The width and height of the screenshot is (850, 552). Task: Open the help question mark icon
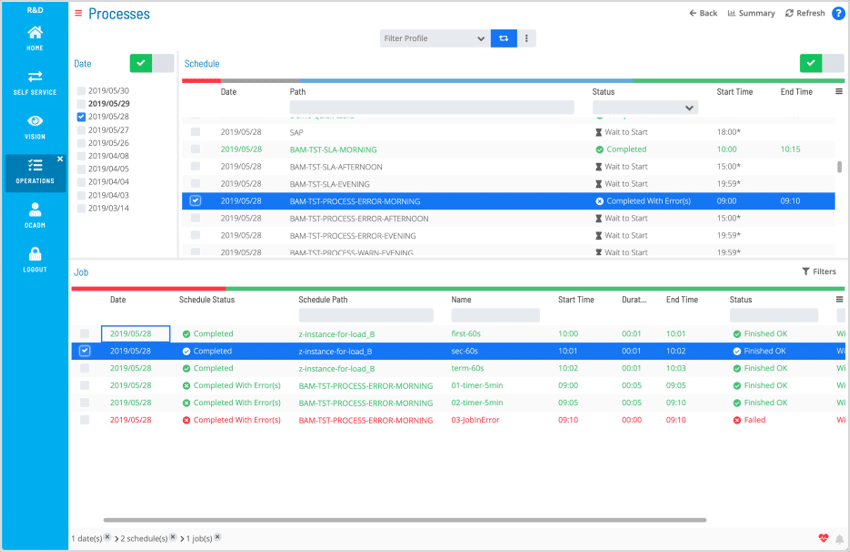[x=838, y=13]
